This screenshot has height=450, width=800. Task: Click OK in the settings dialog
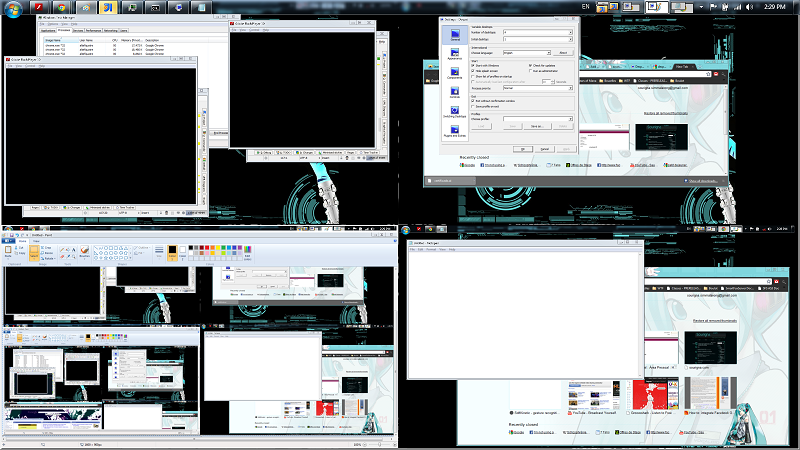(523, 149)
